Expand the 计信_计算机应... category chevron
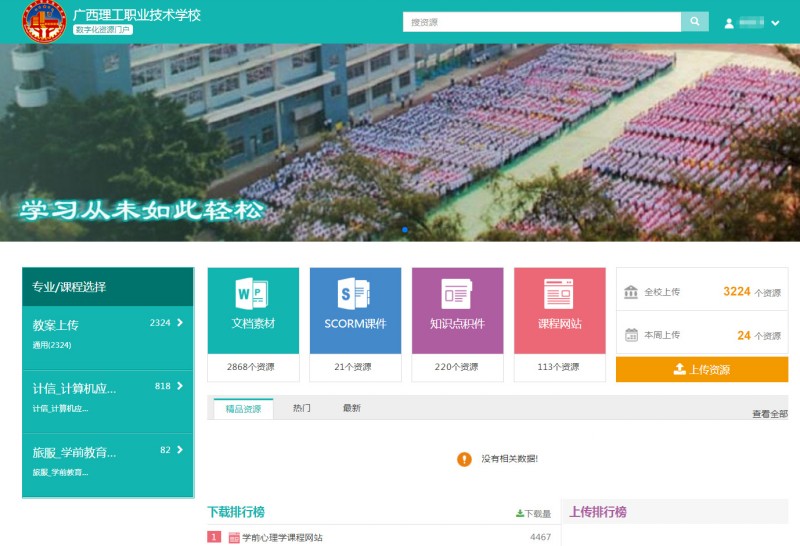Screen dimensions: 800x546 [x=180, y=386]
